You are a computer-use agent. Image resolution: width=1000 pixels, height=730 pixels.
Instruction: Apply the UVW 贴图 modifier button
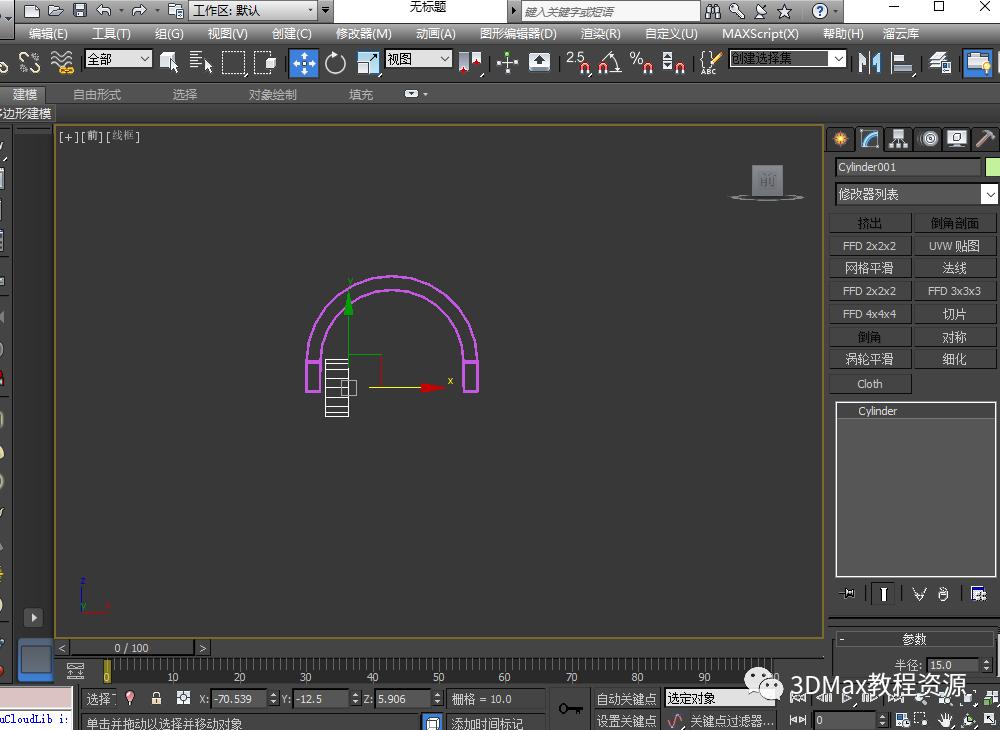point(954,246)
